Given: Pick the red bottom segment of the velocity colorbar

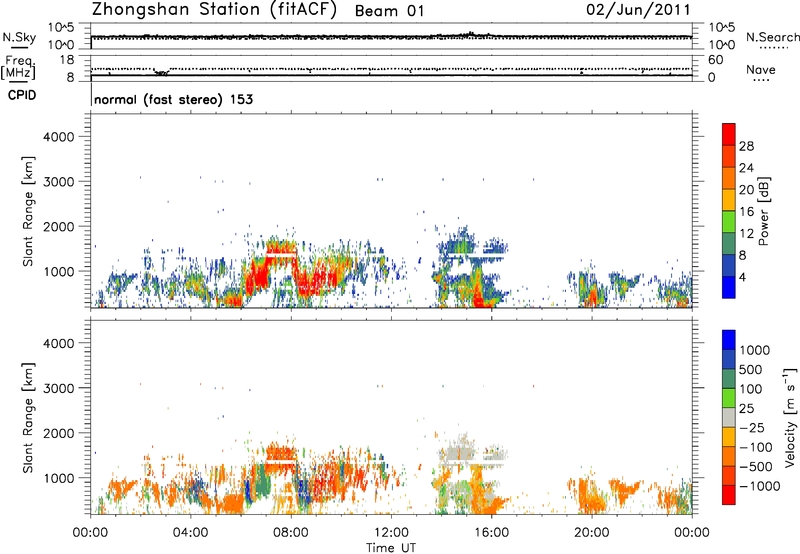Looking at the screenshot, I should (729, 495).
